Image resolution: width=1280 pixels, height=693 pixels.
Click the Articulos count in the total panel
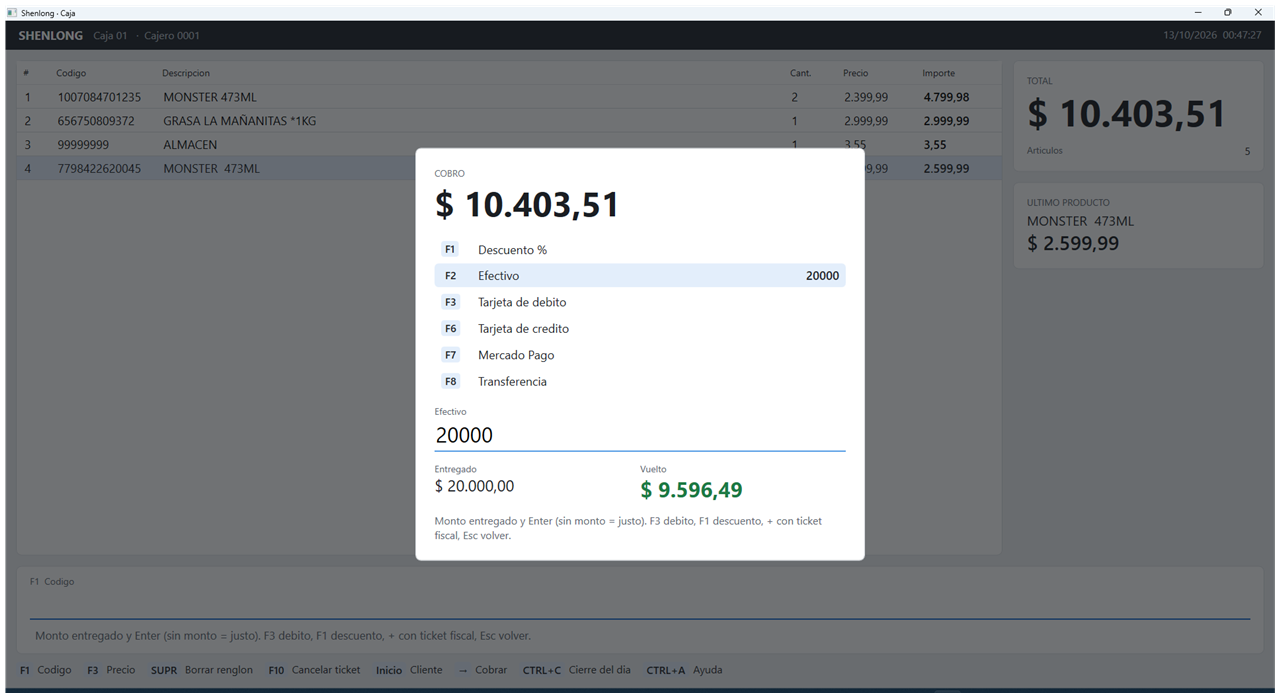[1247, 151]
